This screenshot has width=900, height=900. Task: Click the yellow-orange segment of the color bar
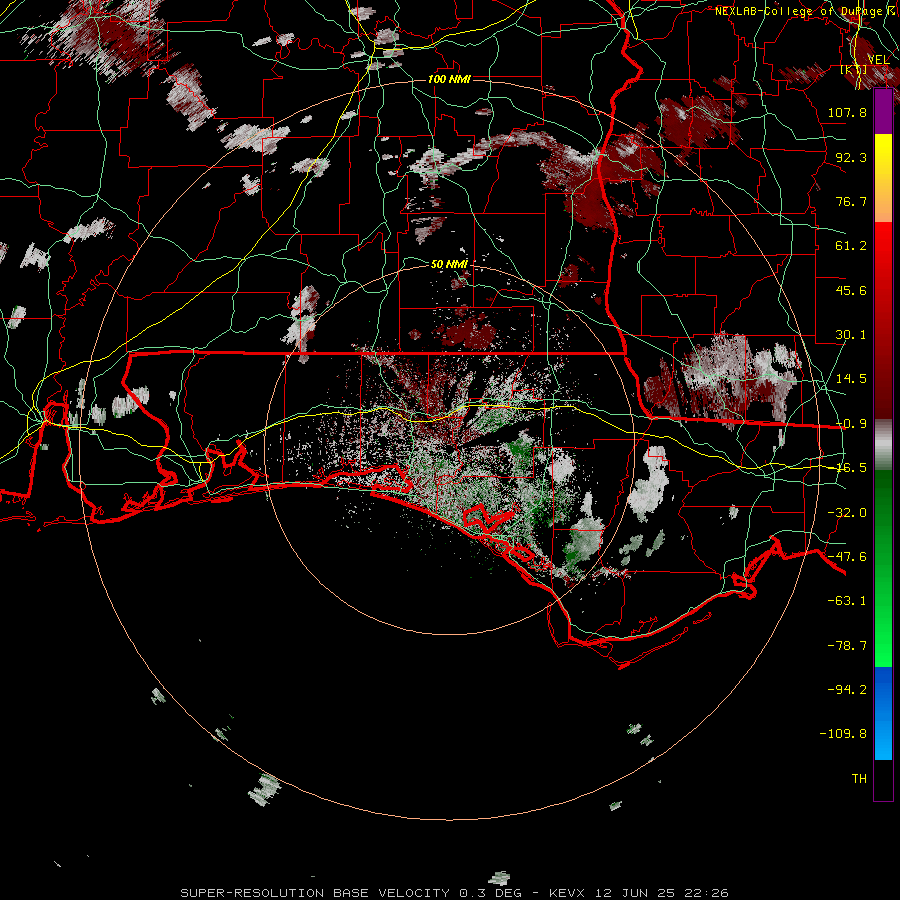[x=883, y=178]
